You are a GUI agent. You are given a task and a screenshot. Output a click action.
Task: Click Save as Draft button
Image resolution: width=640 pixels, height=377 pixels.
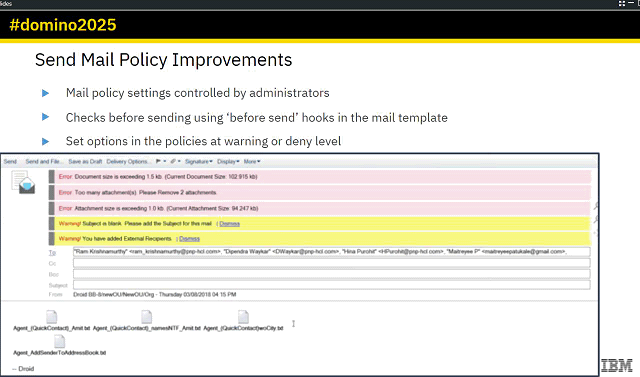(85, 162)
